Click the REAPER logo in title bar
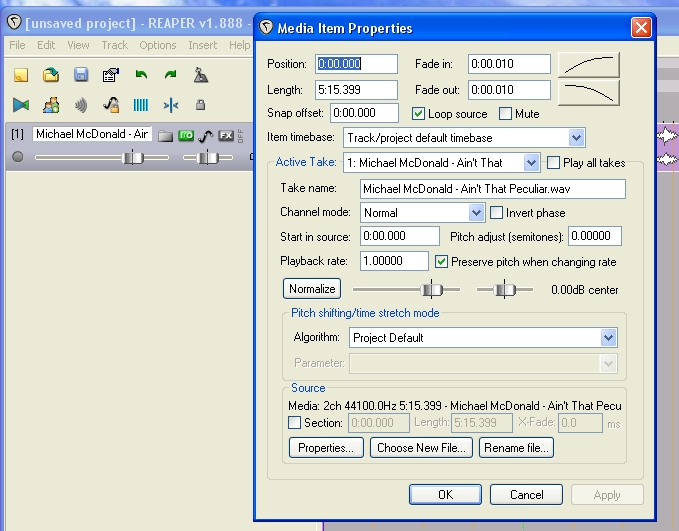Screen dimensions: 679x531 click(14, 22)
